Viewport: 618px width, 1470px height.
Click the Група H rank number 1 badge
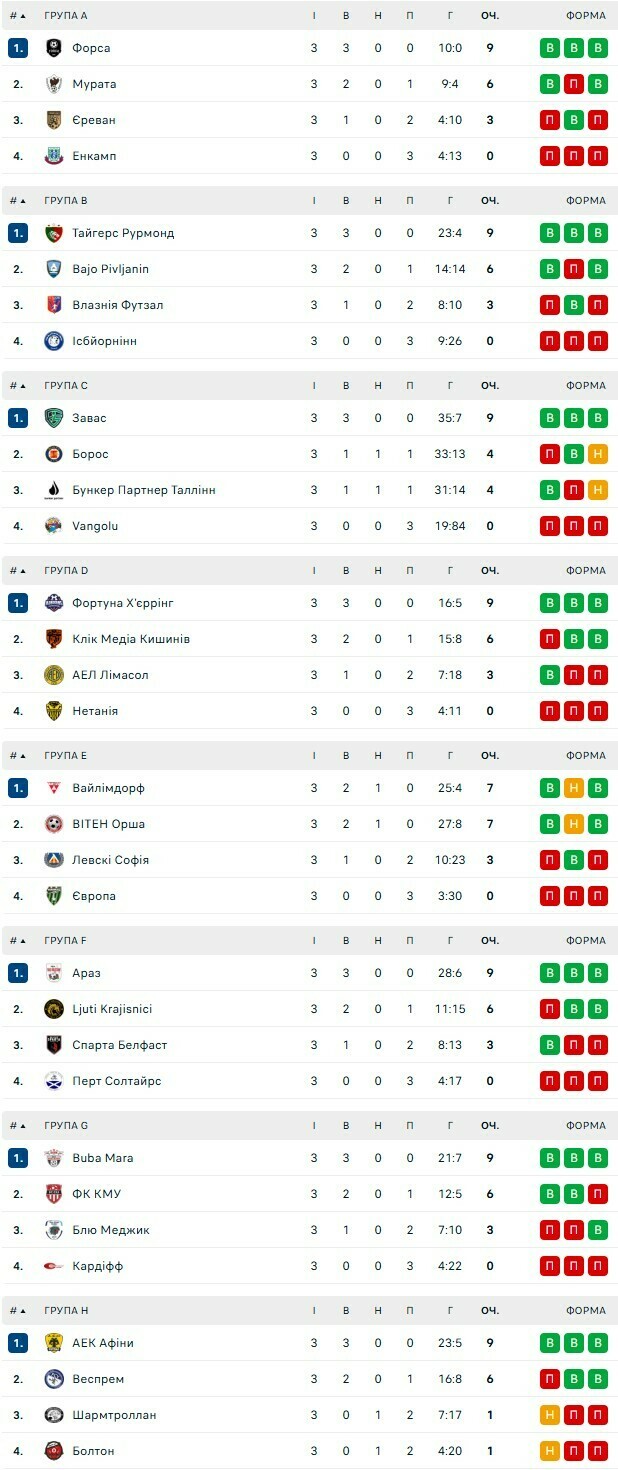[18, 1343]
